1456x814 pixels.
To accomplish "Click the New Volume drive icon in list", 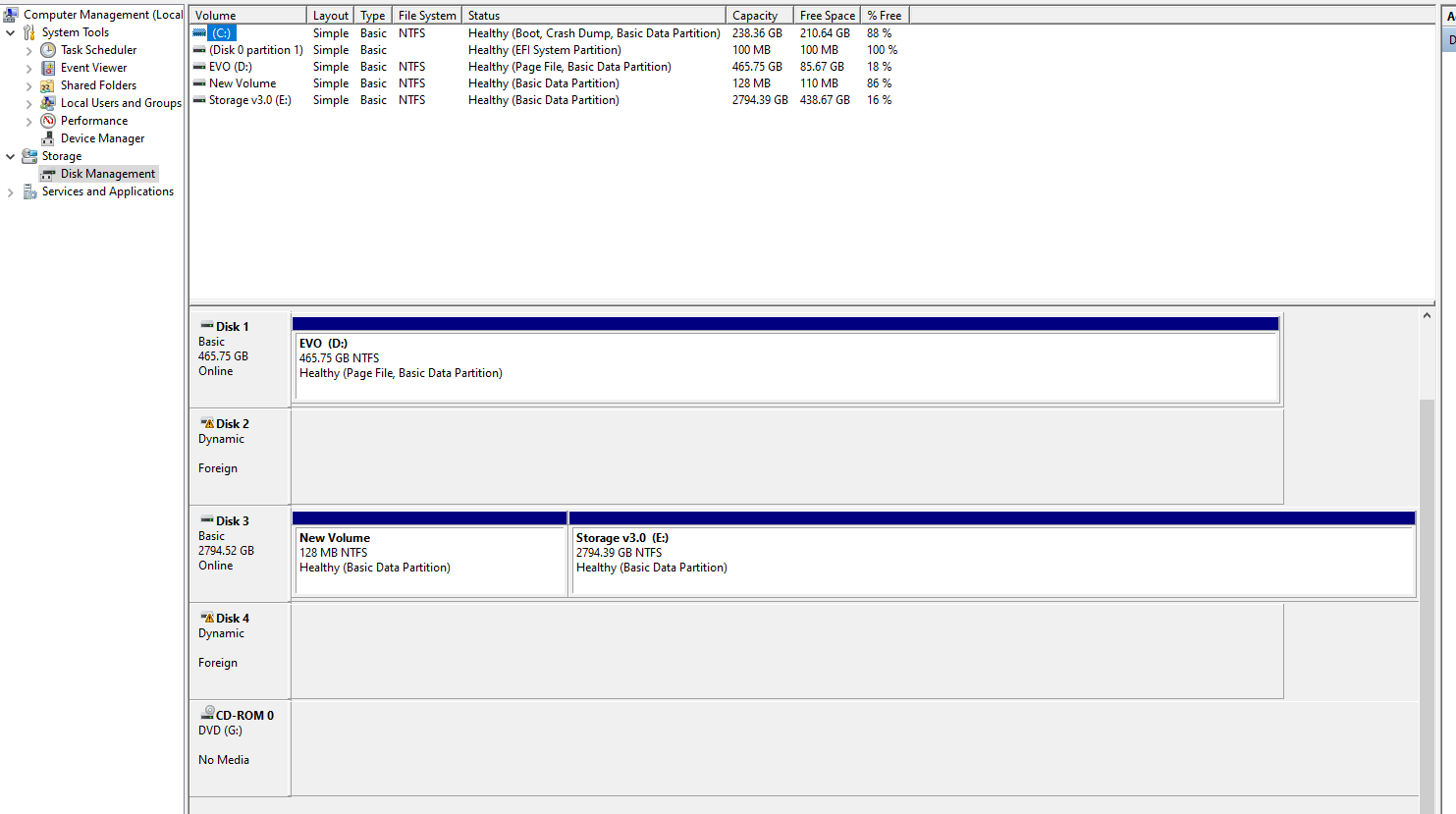I will [199, 83].
